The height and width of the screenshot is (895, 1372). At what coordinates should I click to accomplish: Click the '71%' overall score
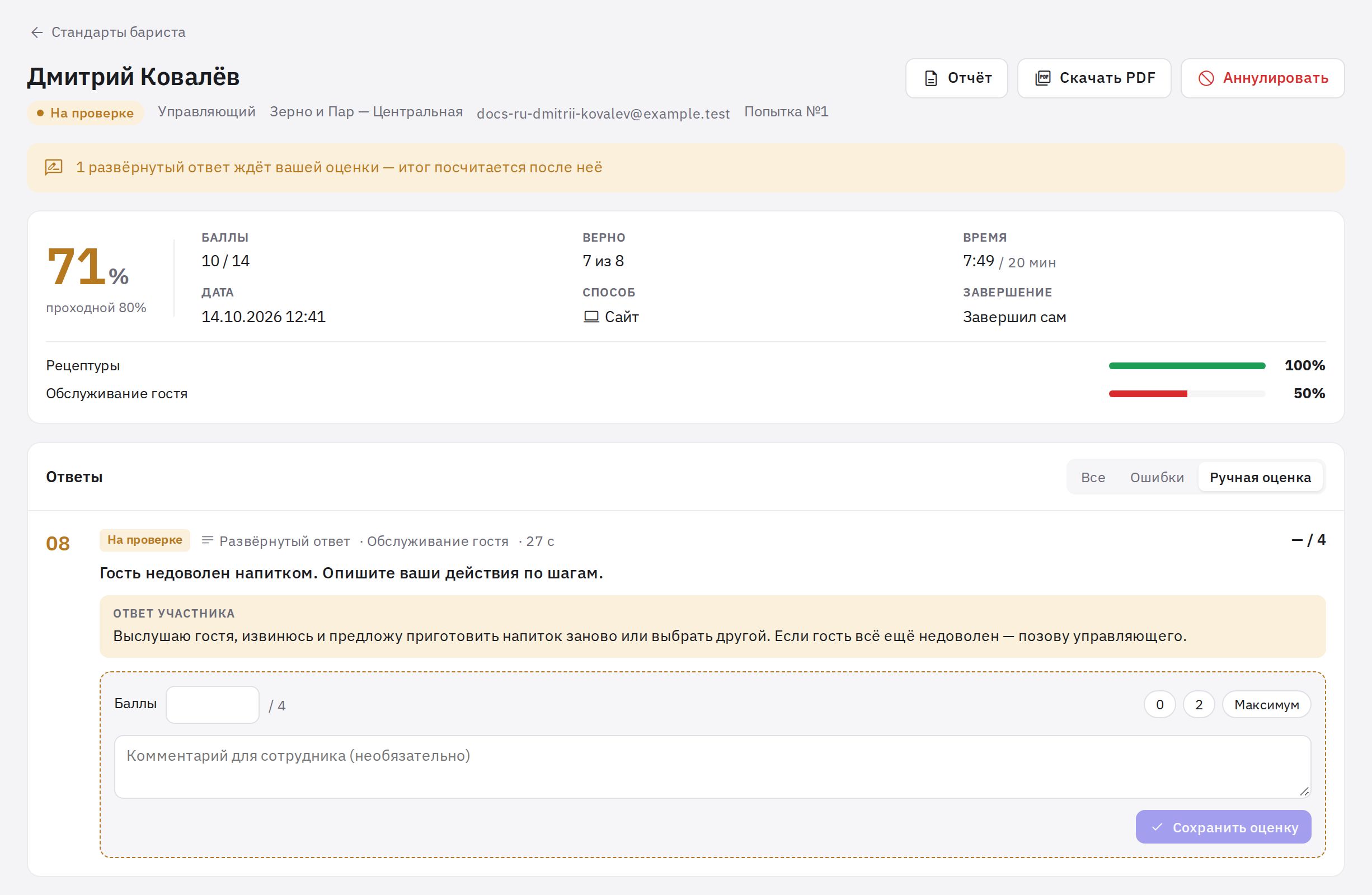tap(88, 266)
